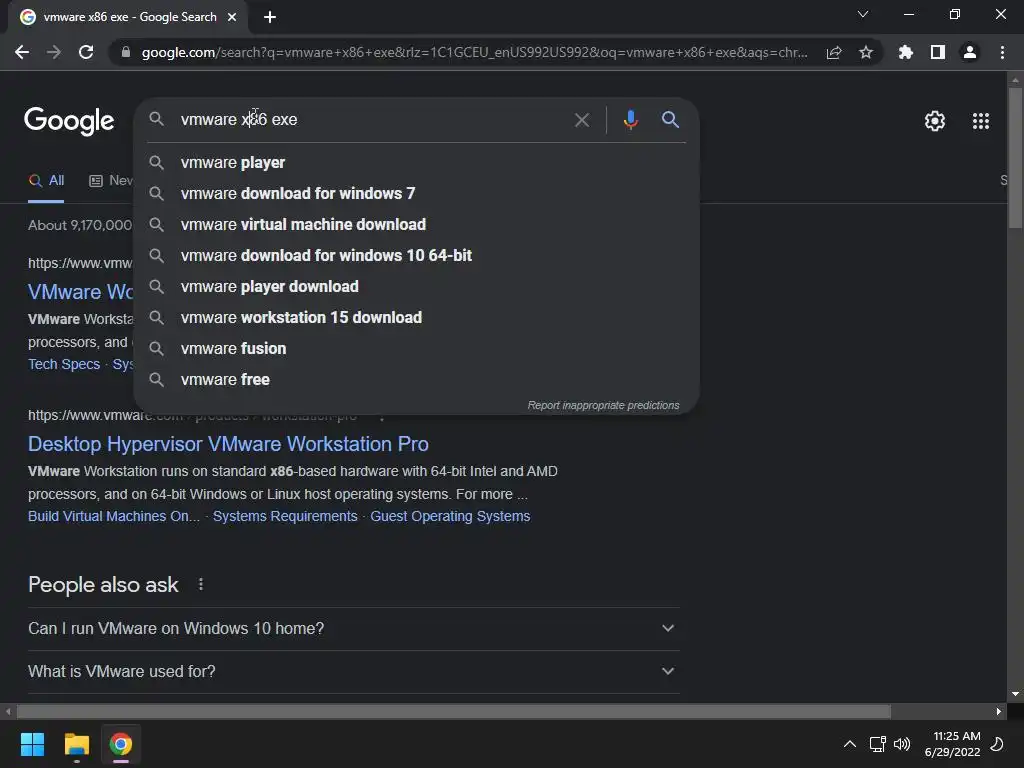
Task: View site information lock icon
Action: (126, 52)
